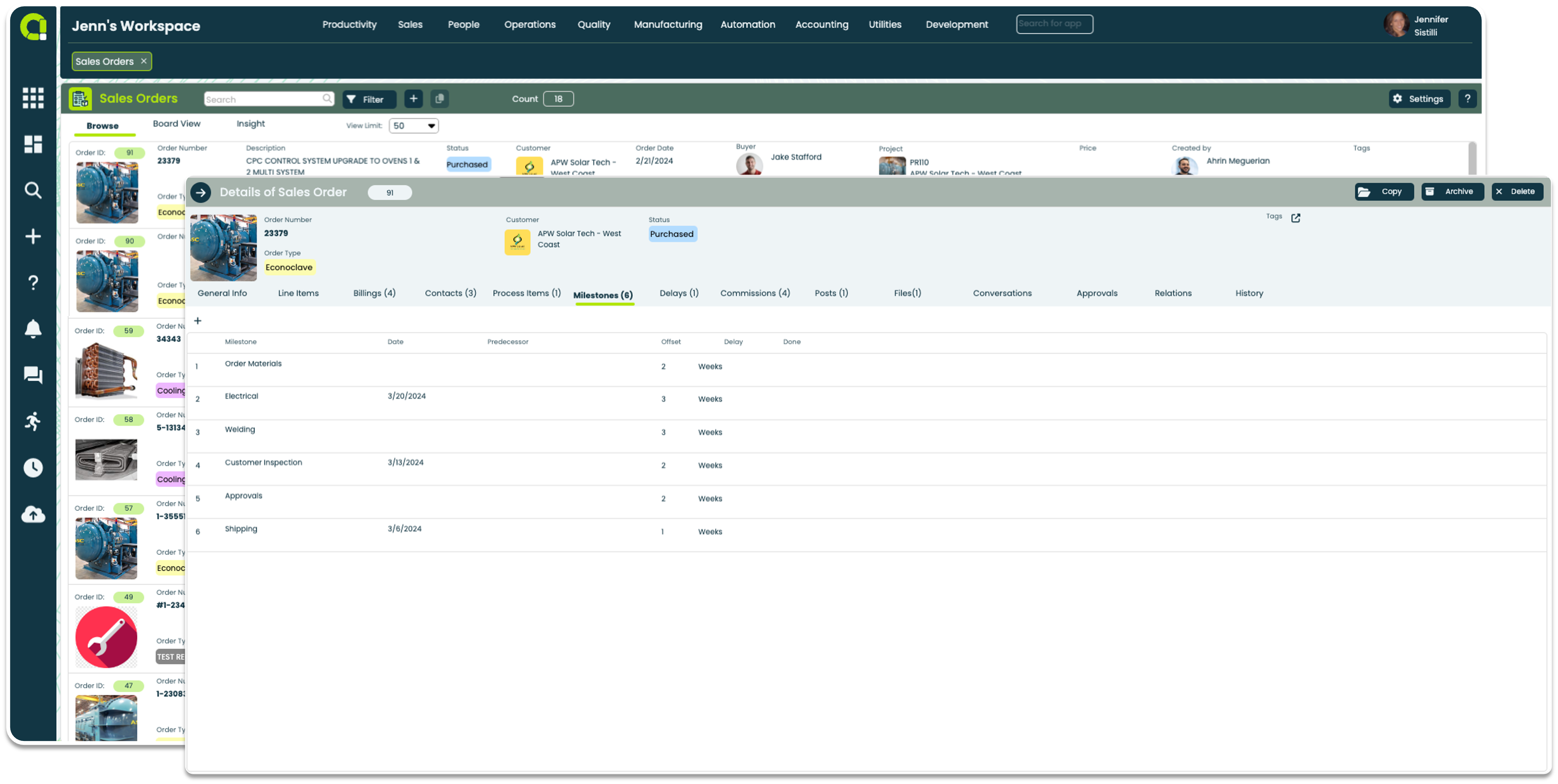Open the Operations menu
1558x784 pixels.
click(x=530, y=24)
